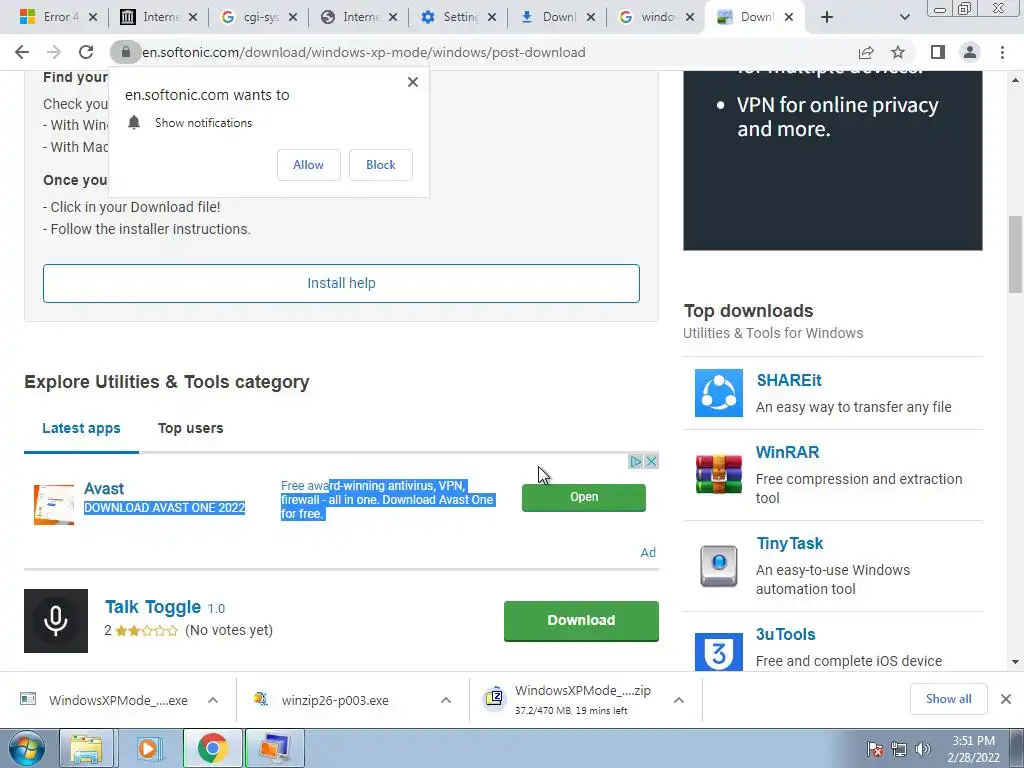Click the AdChoices triangle icon
The width and height of the screenshot is (1024, 768).
[x=635, y=461]
